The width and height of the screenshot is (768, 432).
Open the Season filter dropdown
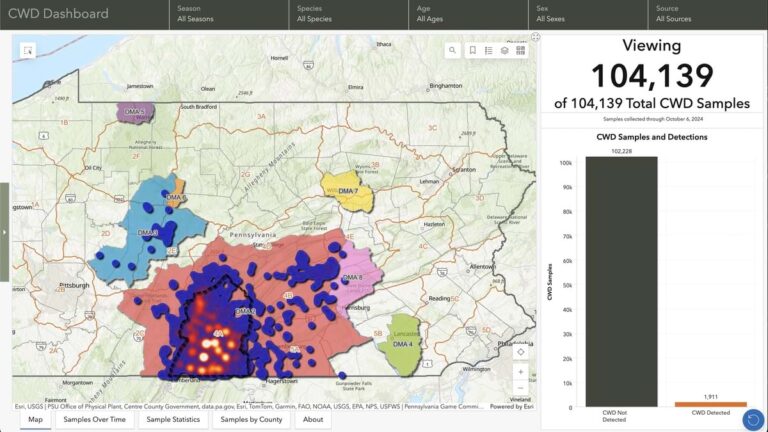tap(229, 14)
